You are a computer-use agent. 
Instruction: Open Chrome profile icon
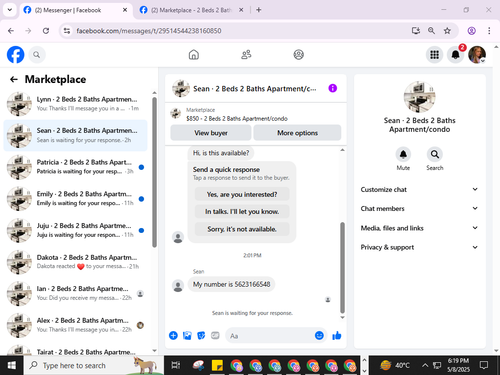click(x=472, y=31)
